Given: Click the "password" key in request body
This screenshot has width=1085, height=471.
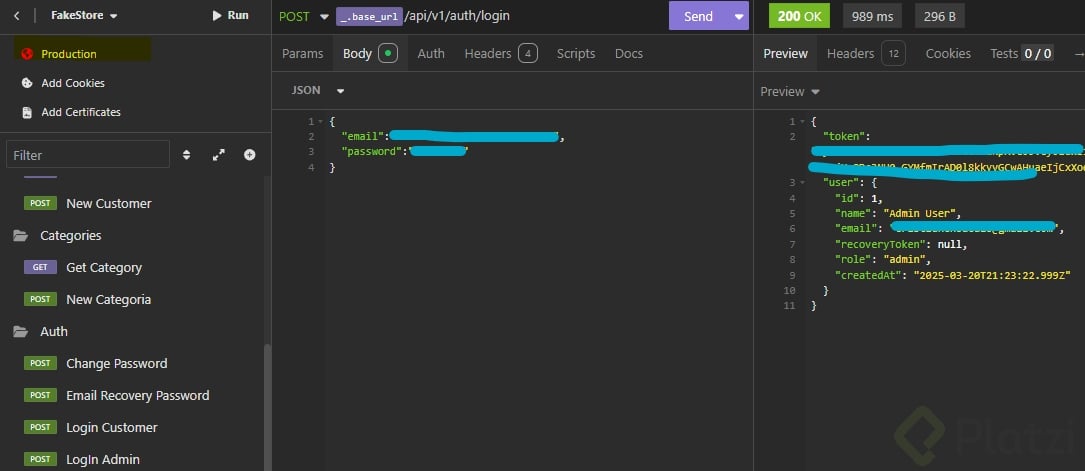Looking at the screenshot, I should (x=373, y=151).
